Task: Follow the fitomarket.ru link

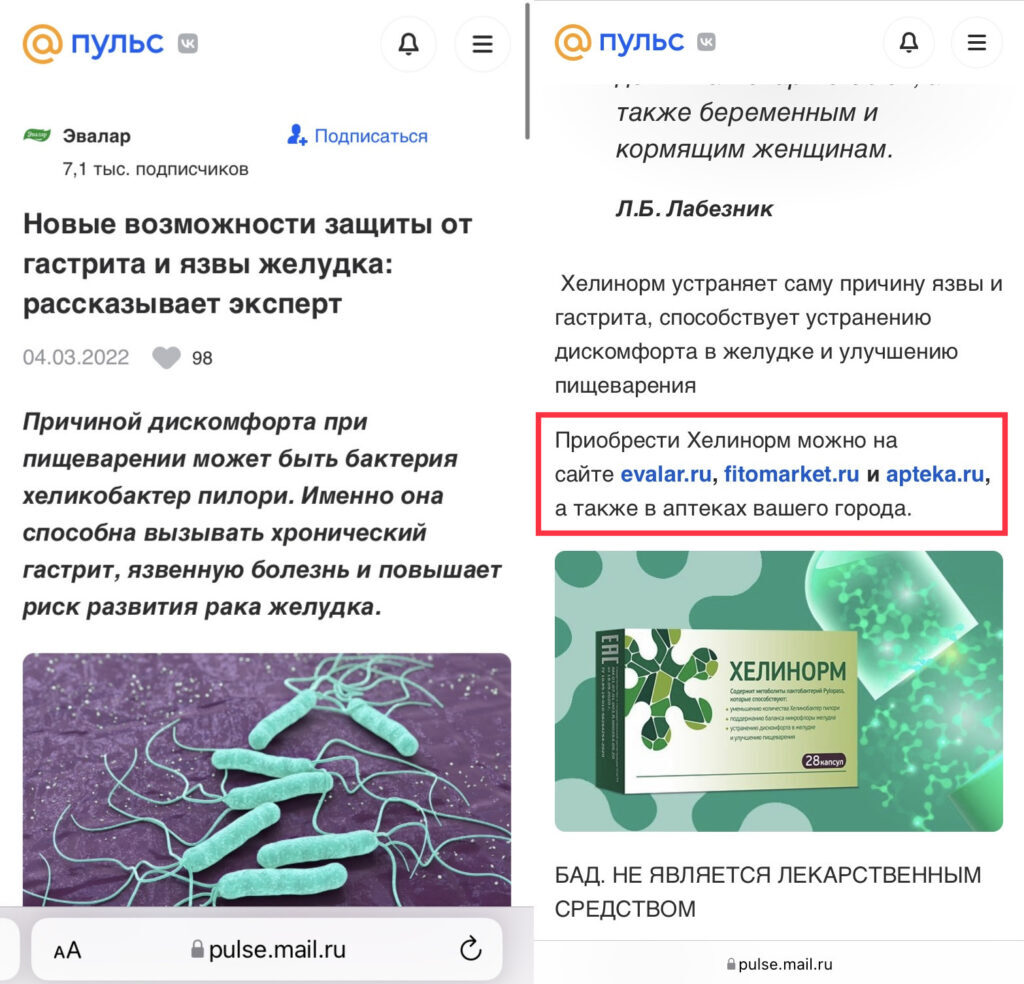Action: pos(792,474)
